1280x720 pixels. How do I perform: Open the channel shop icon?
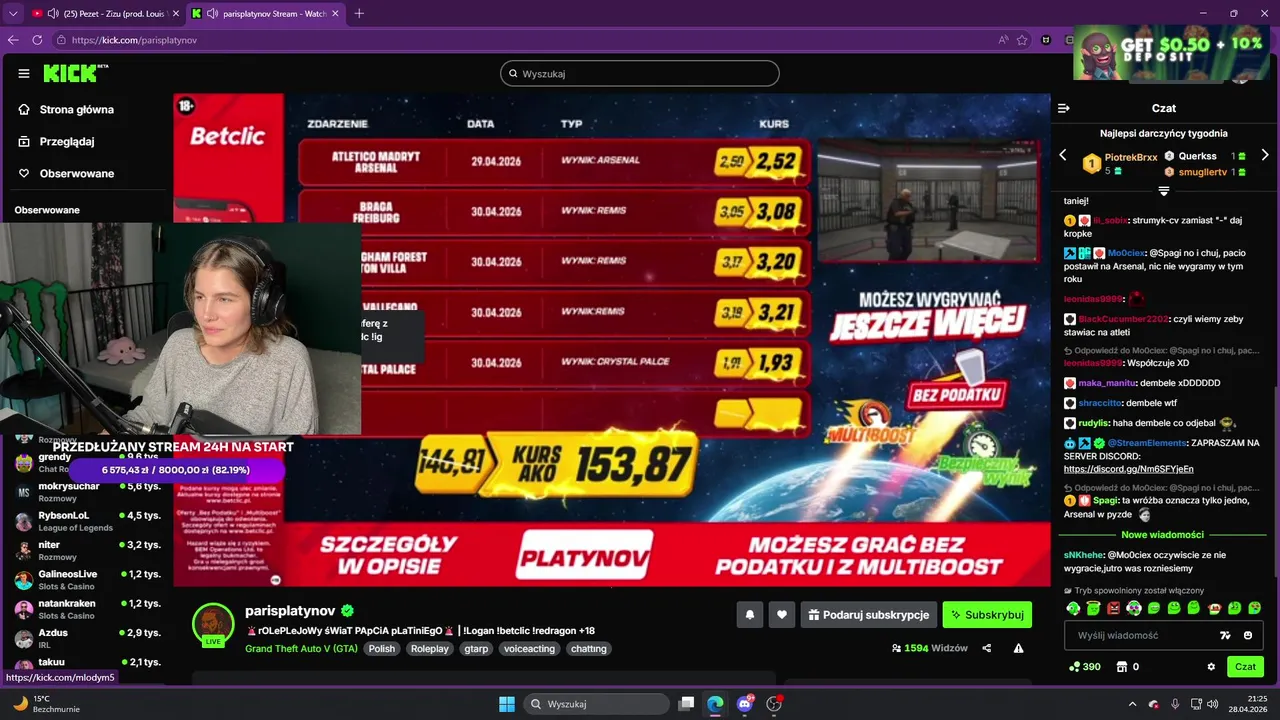click(1122, 667)
